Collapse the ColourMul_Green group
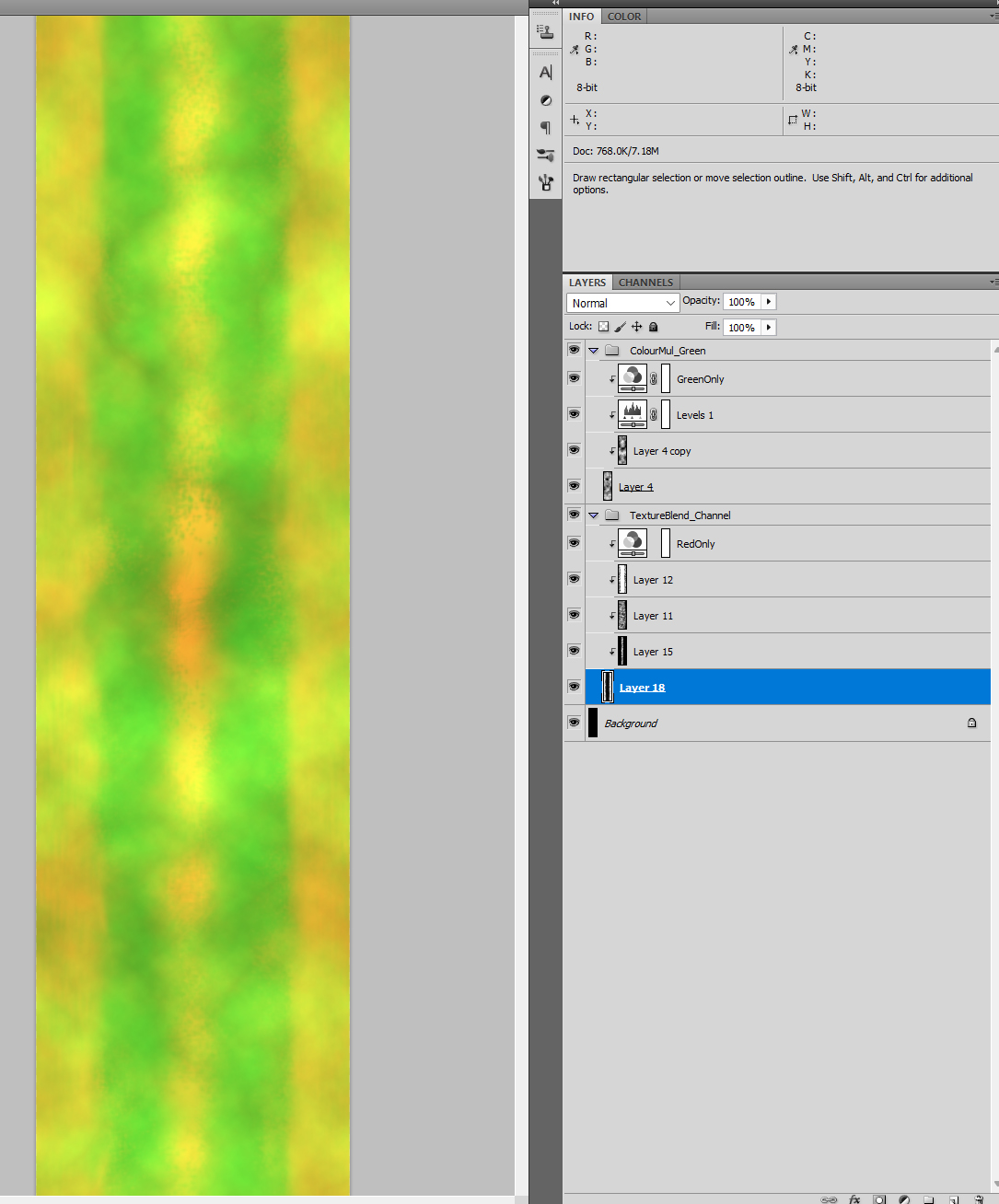 594,351
